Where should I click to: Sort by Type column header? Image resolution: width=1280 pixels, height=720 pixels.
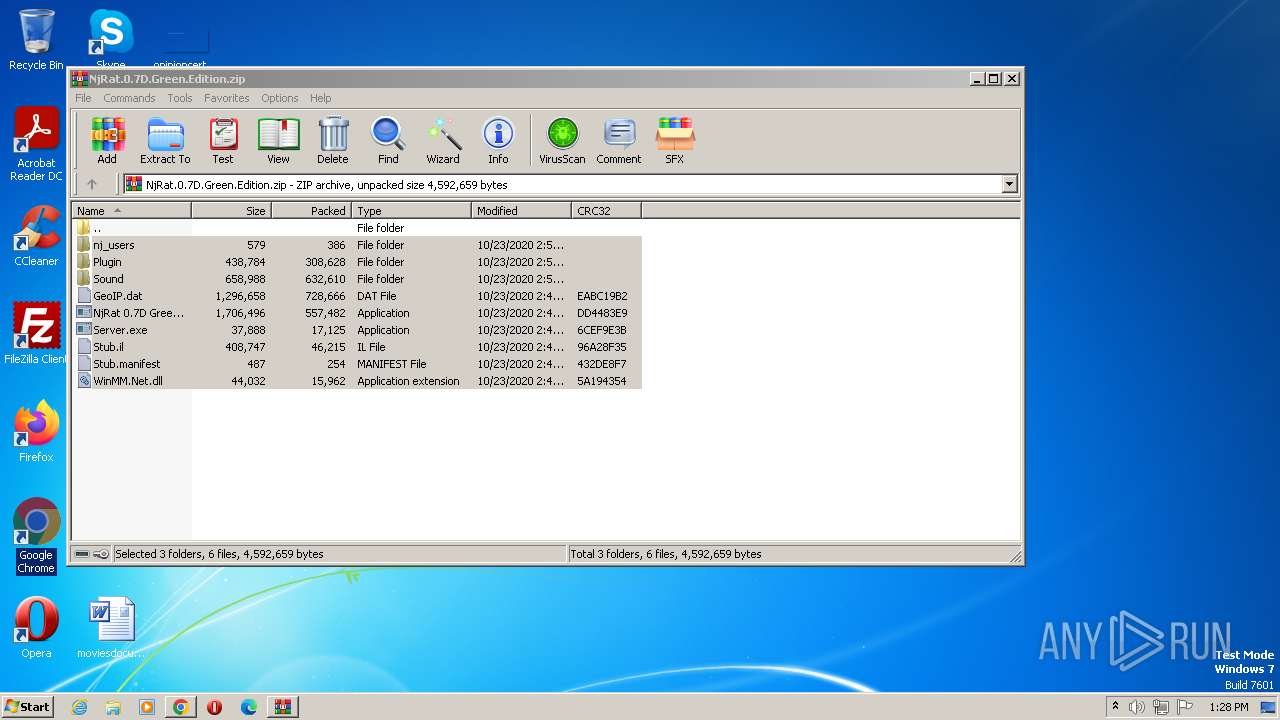[411, 211]
